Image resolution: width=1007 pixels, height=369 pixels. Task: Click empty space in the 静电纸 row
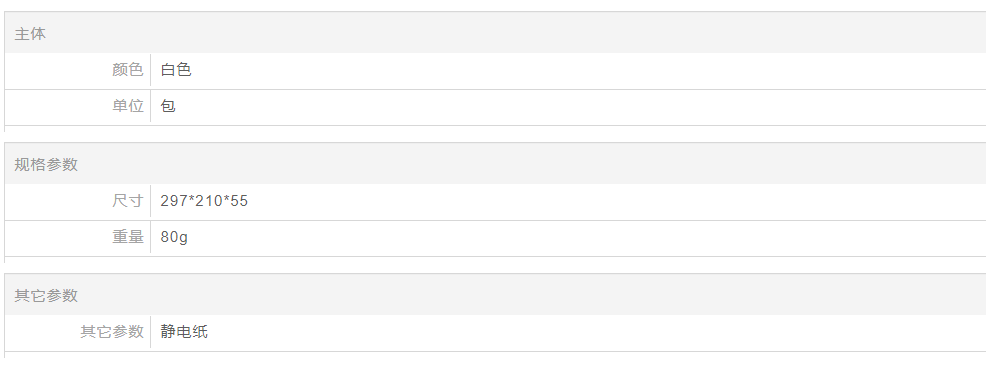click(x=597, y=332)
